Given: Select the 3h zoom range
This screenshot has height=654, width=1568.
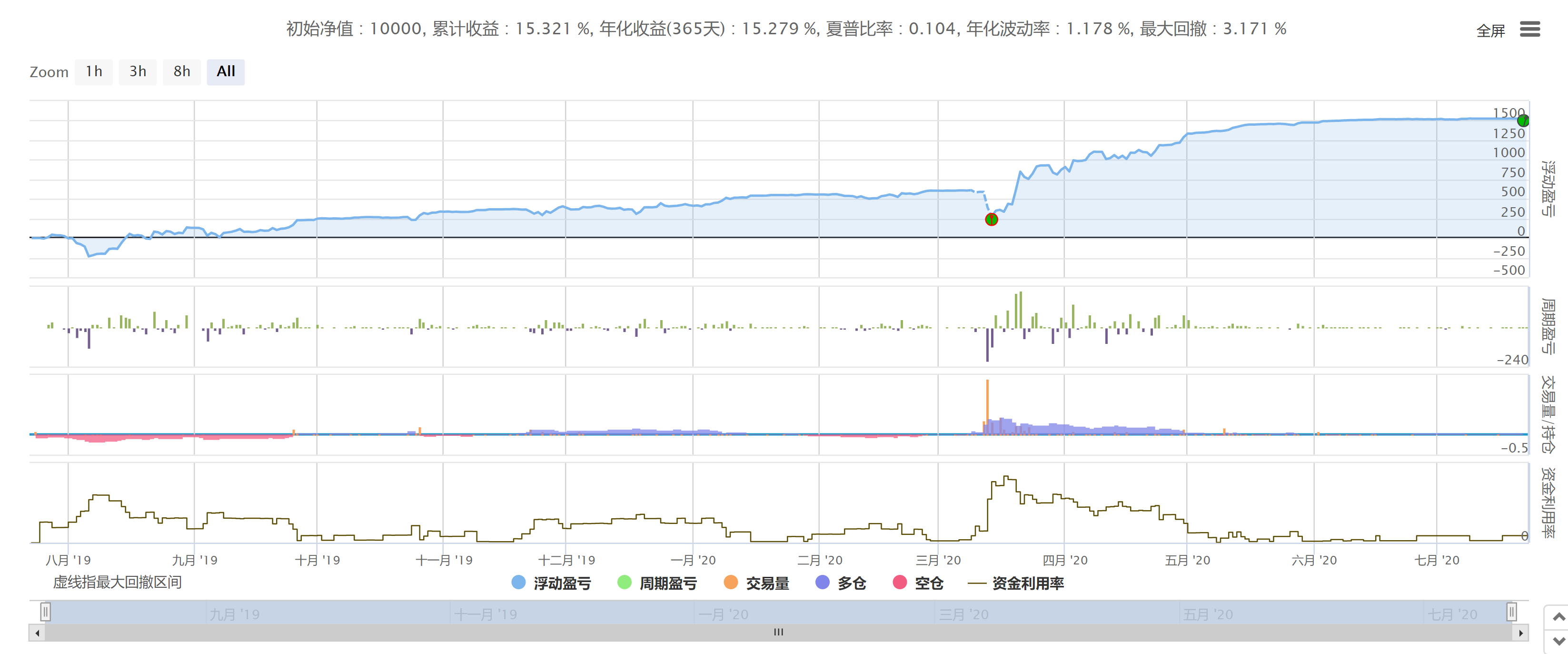Looking at the screenshot, I should [x=138, y=72].
